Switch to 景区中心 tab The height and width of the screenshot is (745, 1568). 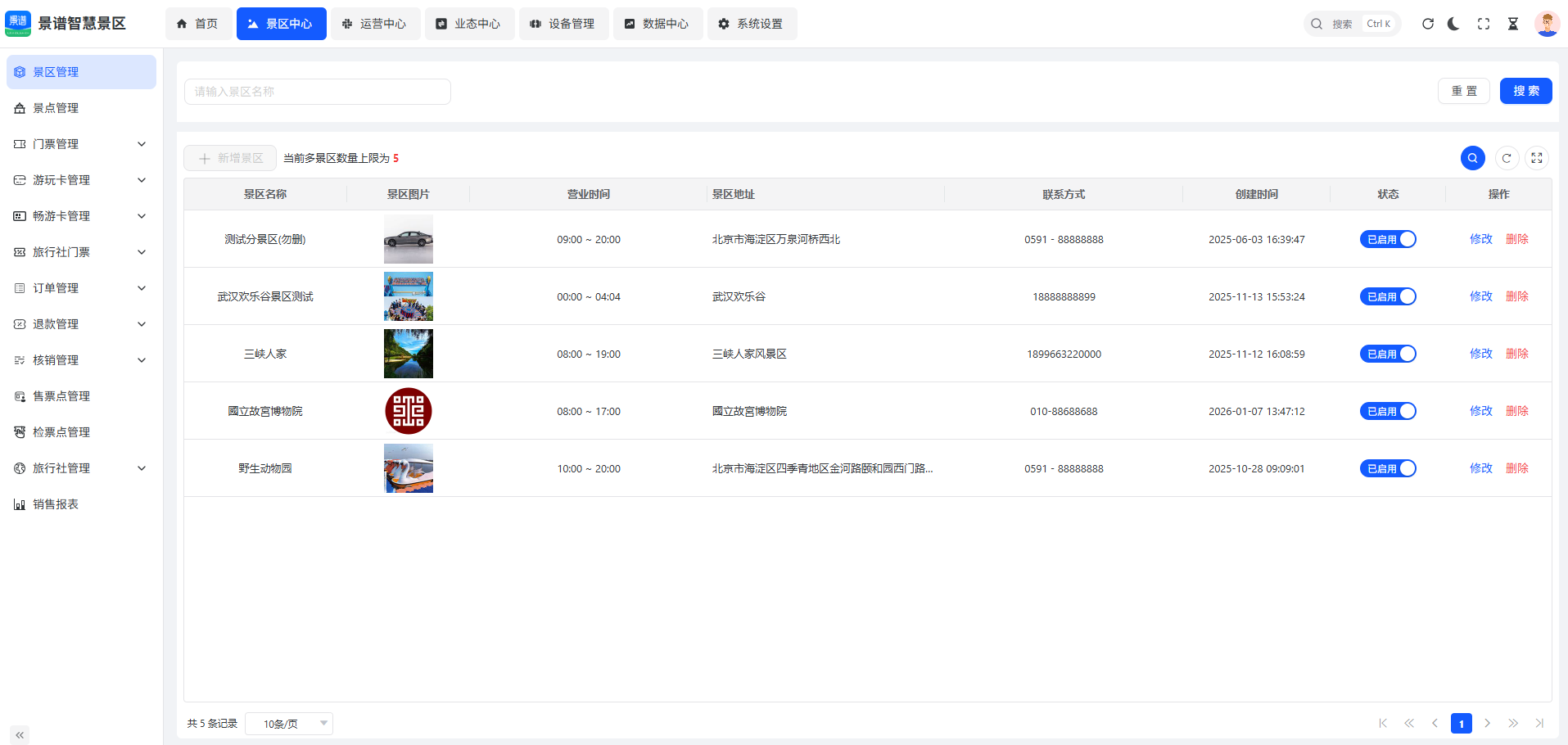coord(281,24)
